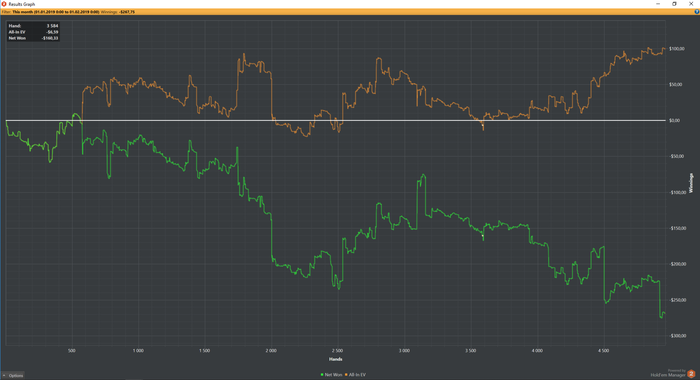Click the 2 000 hands axis tick label
This screenshot has height=380, width=700.
coord(271,351)
